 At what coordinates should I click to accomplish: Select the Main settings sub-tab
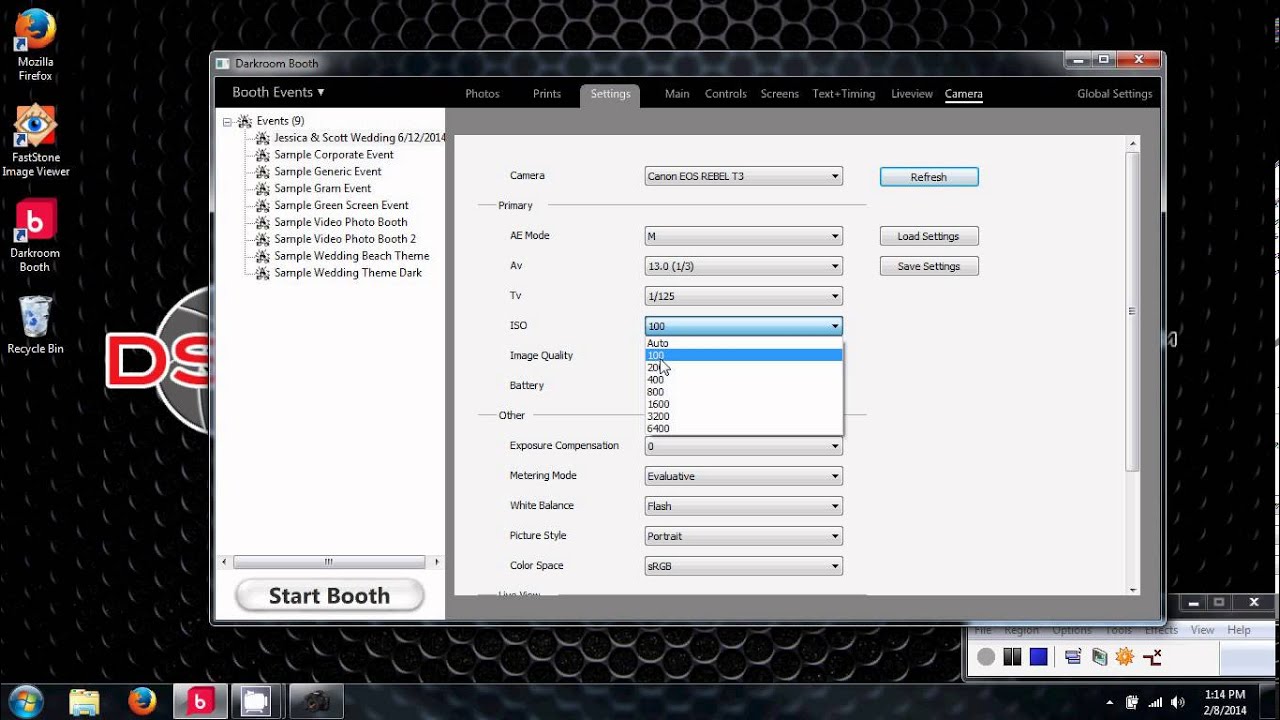[677, 94]
